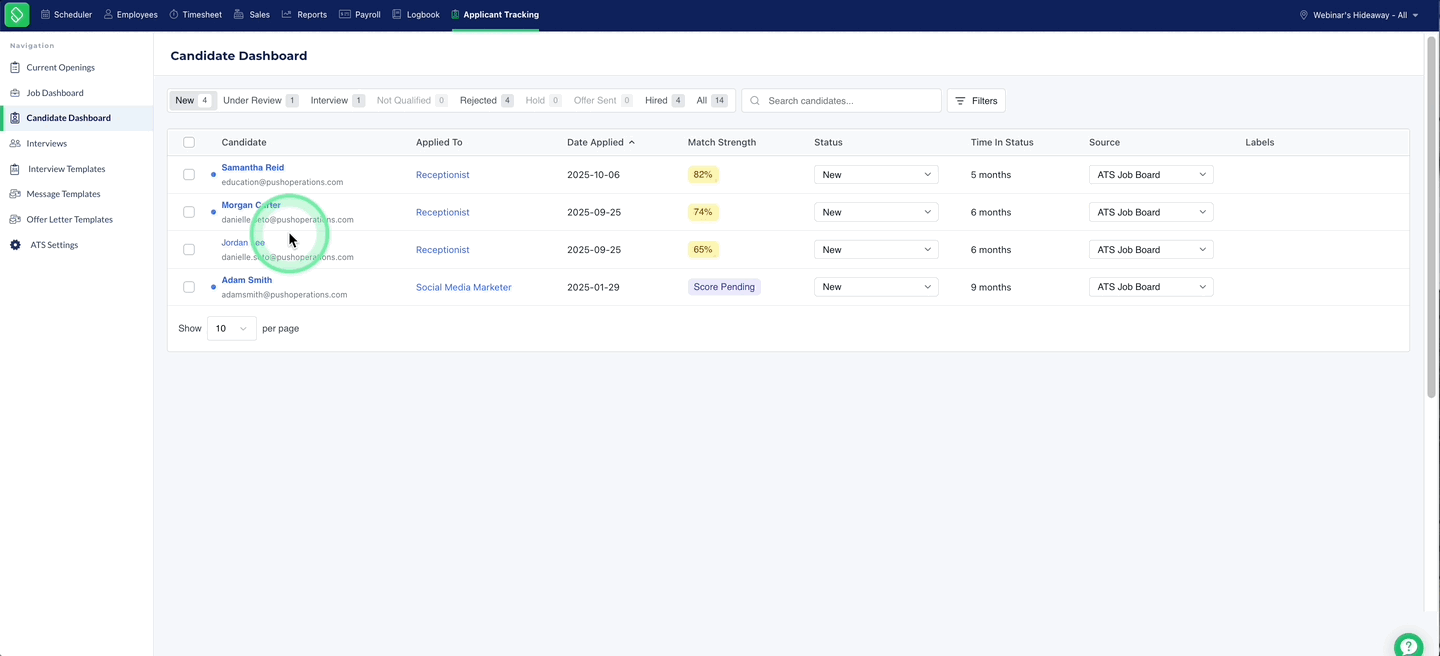
Task: Click the Current Openings clipboard icon
Action: [x=15, y=68]
